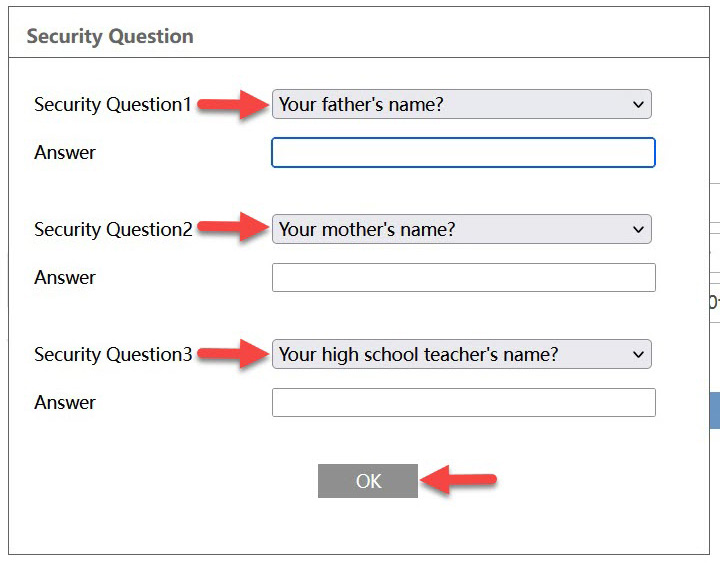
Task: Click the chevron arrow of Security Question2 dropdown
Action: tap(639, 229)
